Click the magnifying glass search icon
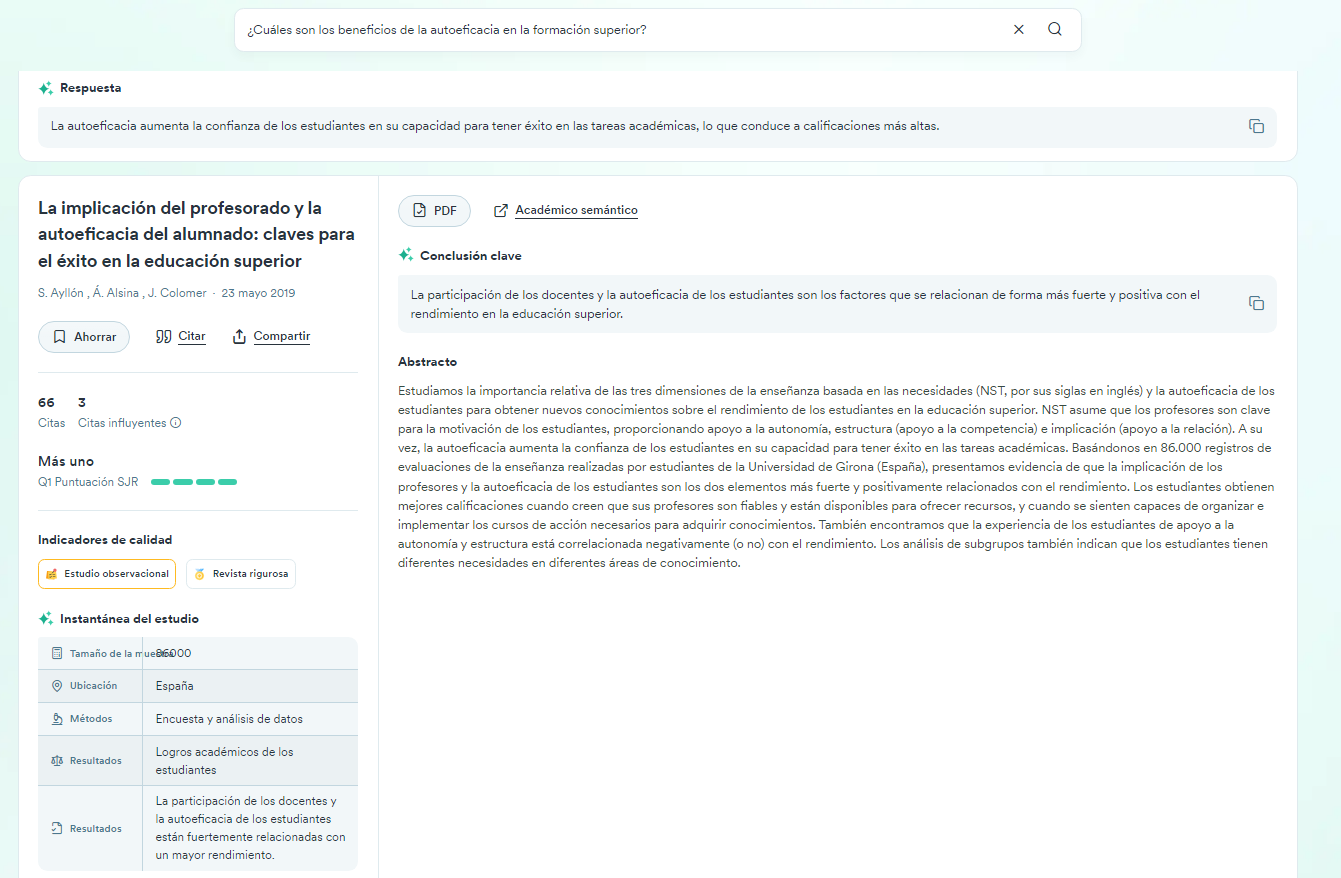Image resolution: width=1341 pixels, height=878 pixels. [1055, 30]
